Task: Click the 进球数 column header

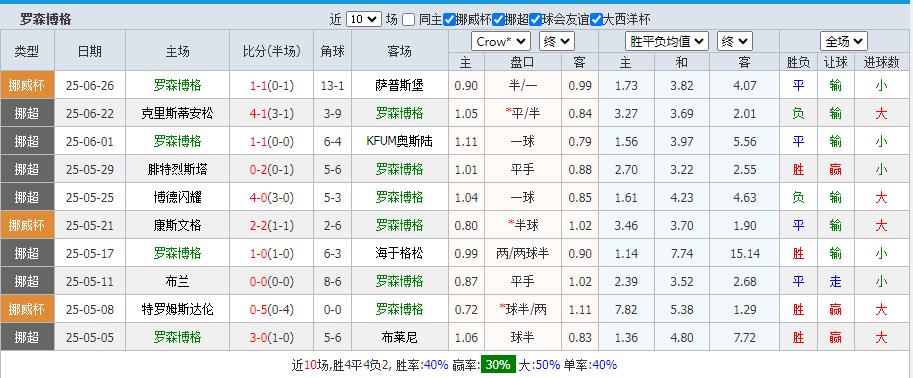Action: tap(882, 62)
